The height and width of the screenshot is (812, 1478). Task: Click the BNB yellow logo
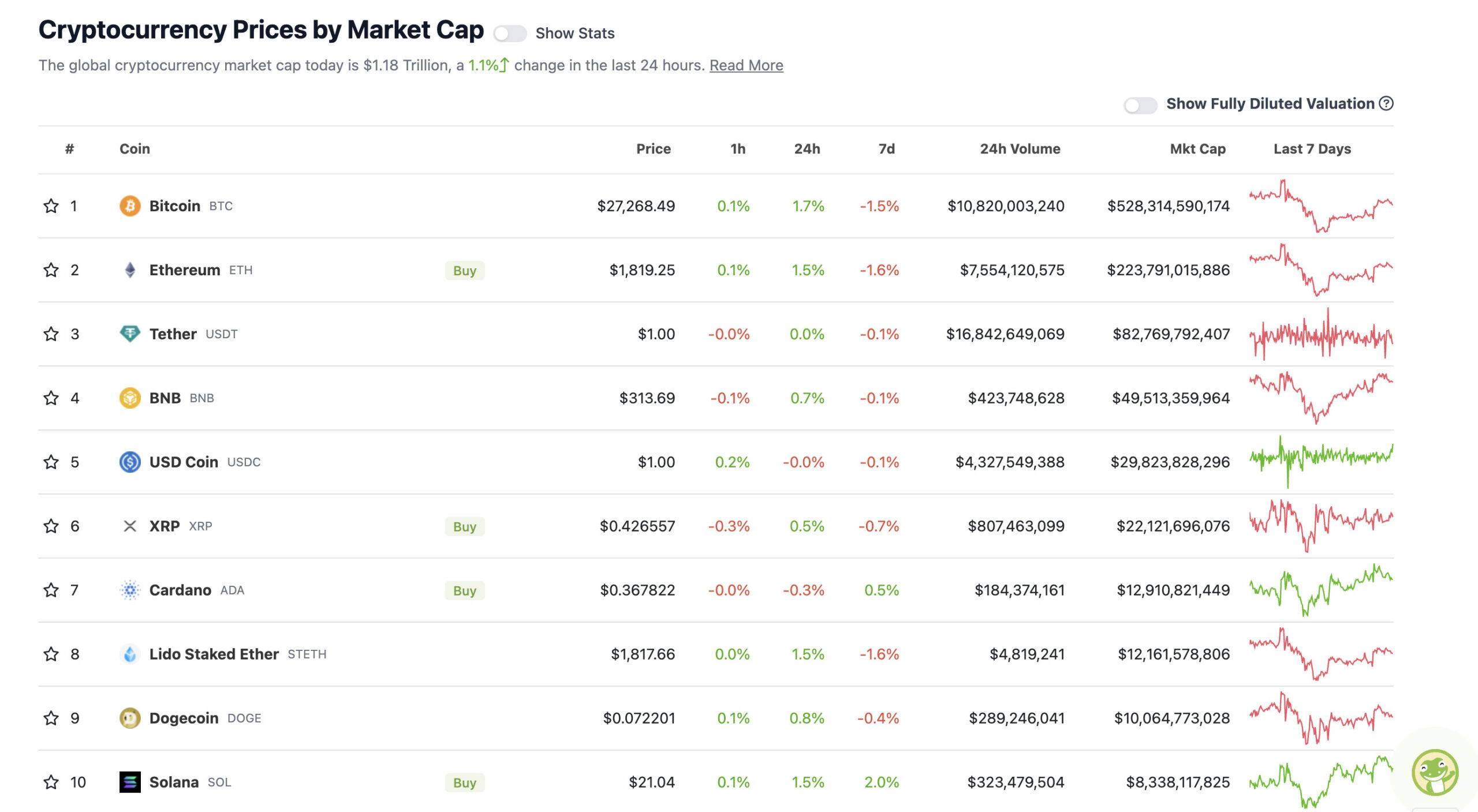(x=130, y=398)
